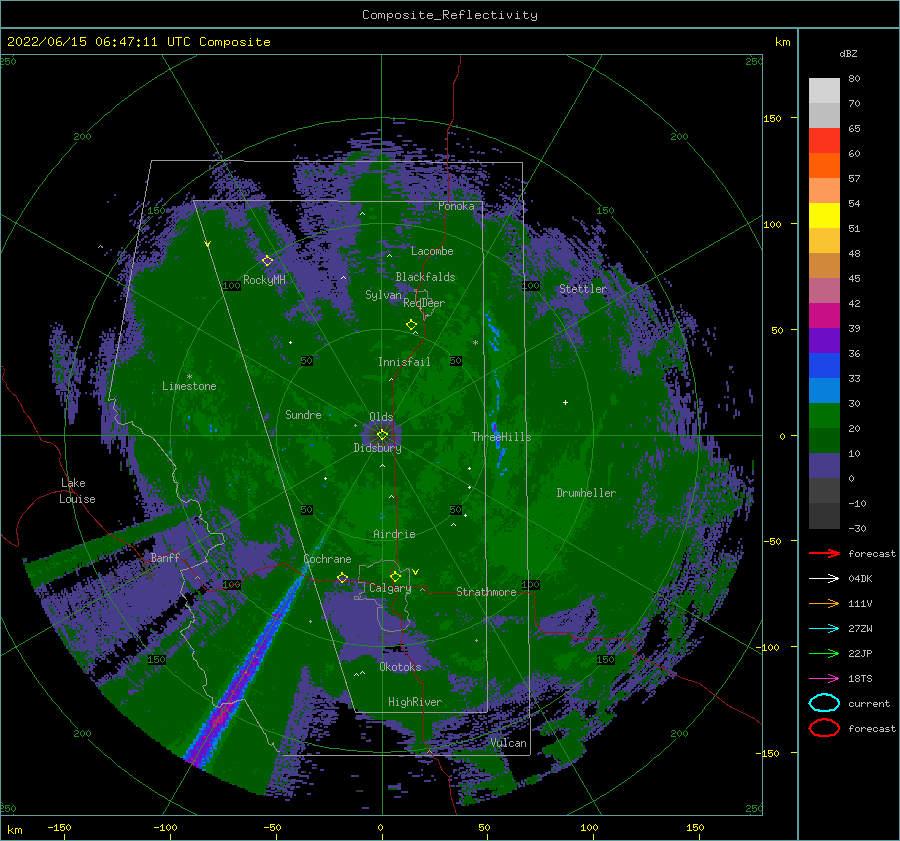Screen dimensions: 900x841
Task: Click the Stettler label
Action: coord(583,289)
